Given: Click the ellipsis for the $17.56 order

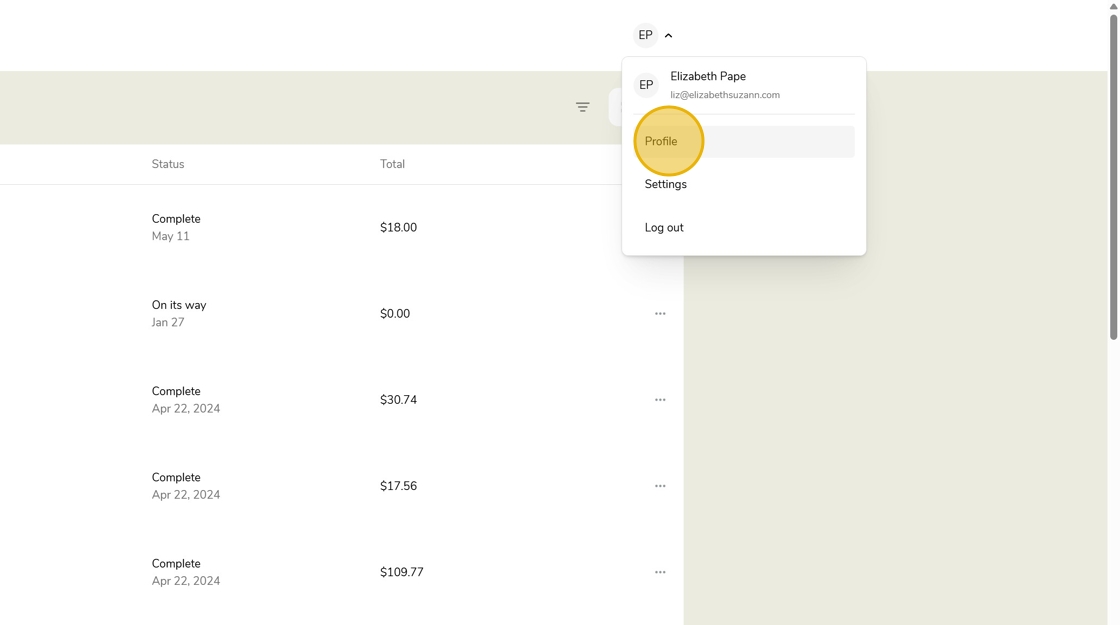Looking at the screenshot, I should (x=660, y=486).
